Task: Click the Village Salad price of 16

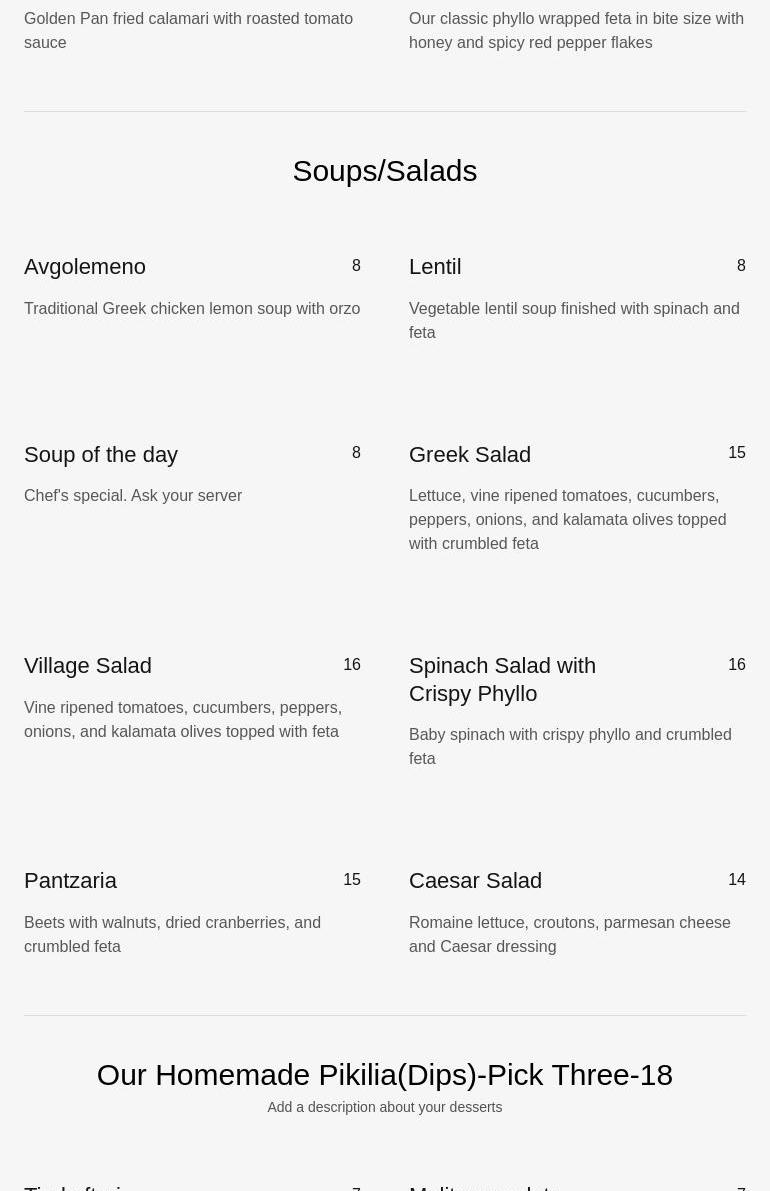Action: [351, 665]
